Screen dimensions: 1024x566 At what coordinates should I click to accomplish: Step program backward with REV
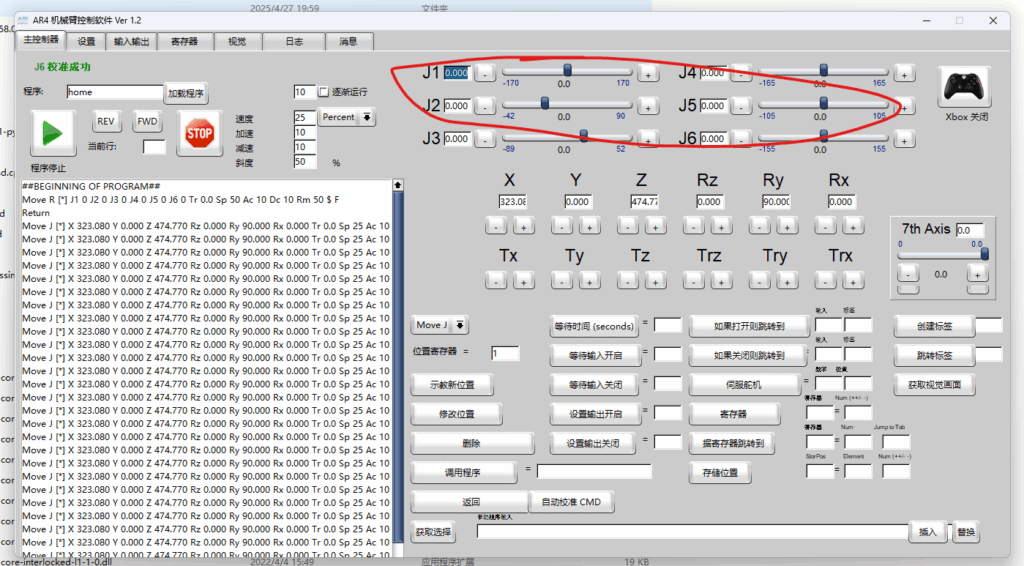pos(108,121)
